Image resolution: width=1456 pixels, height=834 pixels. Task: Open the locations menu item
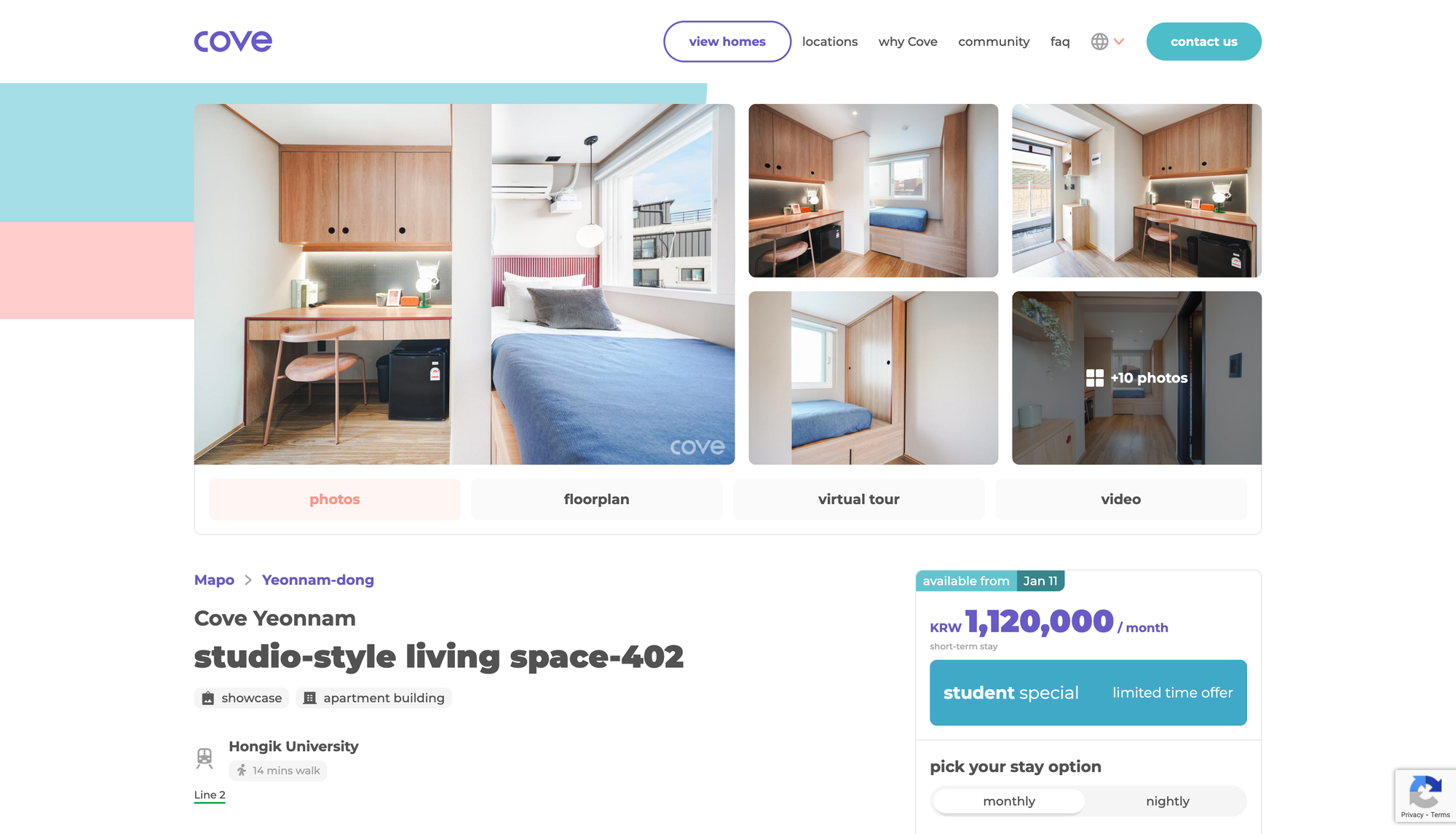click(829, 42)
